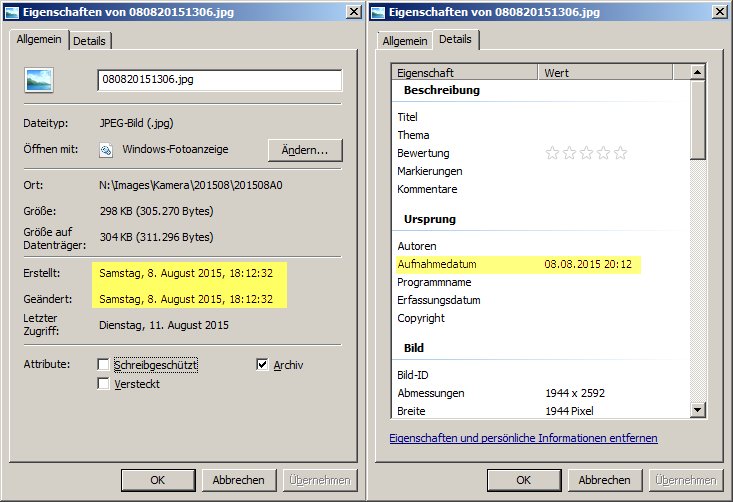This screenshot has width=733, height=502.
Task: Click the Windows-Fotoanzeige app icon
Action: (106, 150)
